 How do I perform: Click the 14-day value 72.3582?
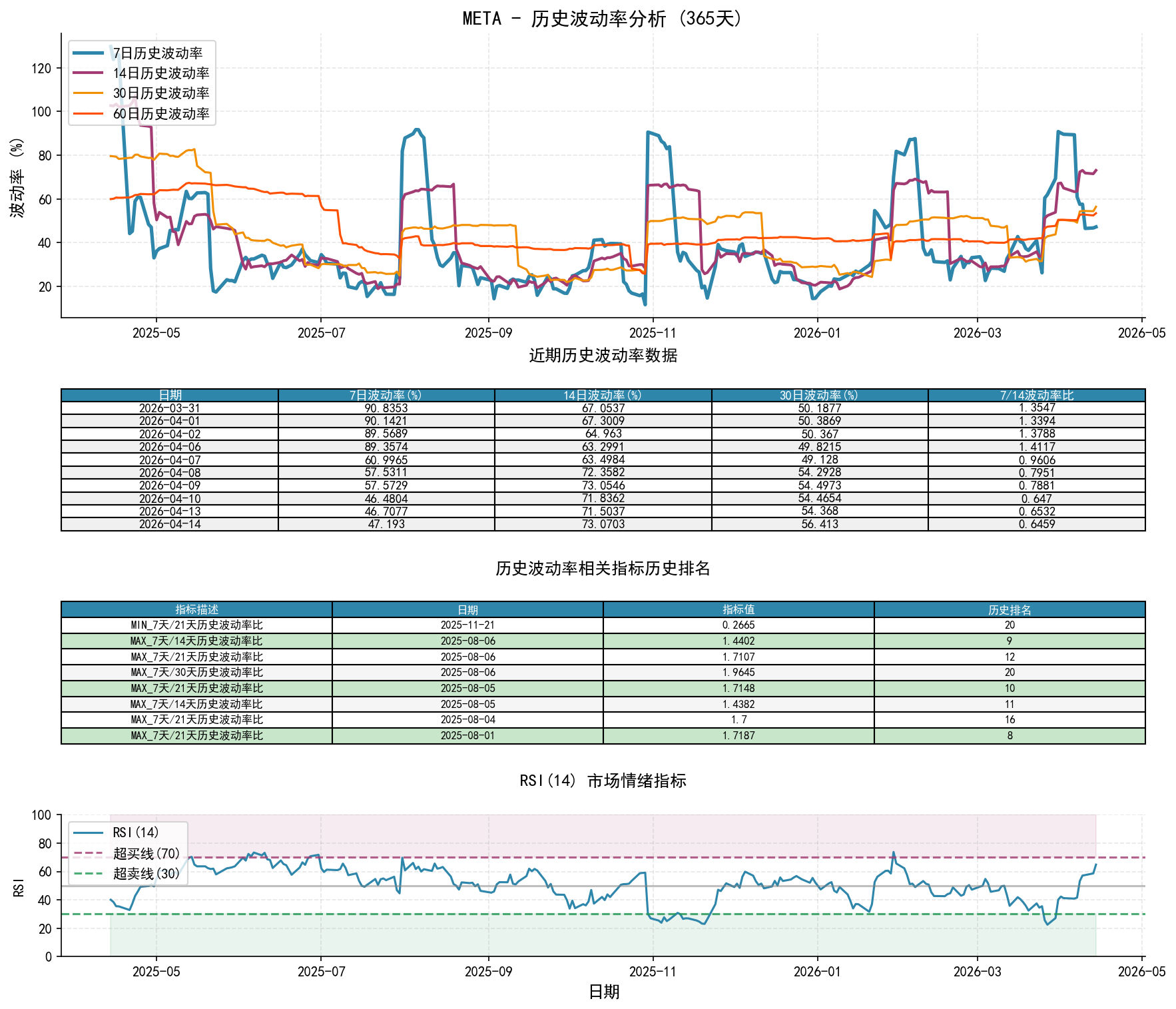pos(603,473)
